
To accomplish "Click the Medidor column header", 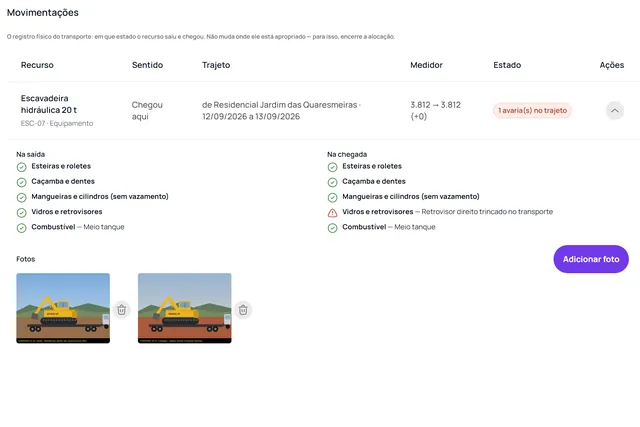I will coord(426,65).
